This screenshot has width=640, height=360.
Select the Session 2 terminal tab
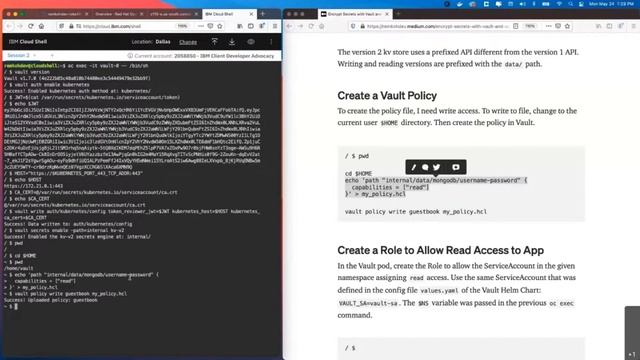(18, 56)
